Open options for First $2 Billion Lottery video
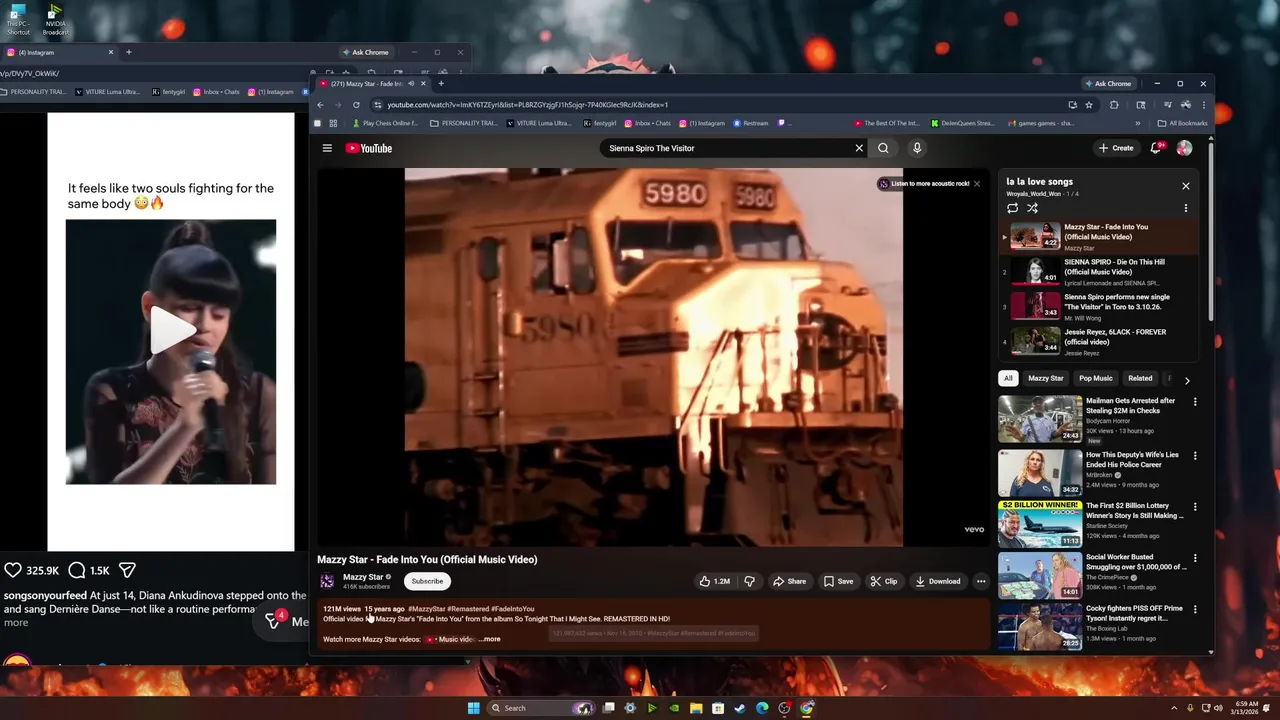Screen dimensions: 1280x720 pos(1195,507)
